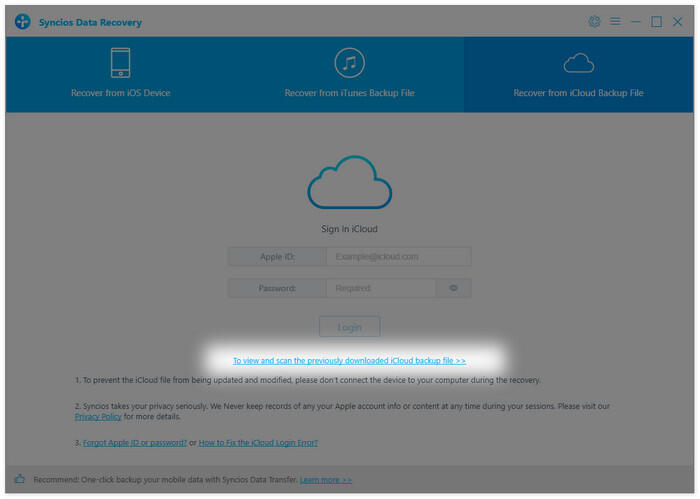Click the cloud icon in iCloud tab
Screen dimensions: 700x499
coord(578,64)
